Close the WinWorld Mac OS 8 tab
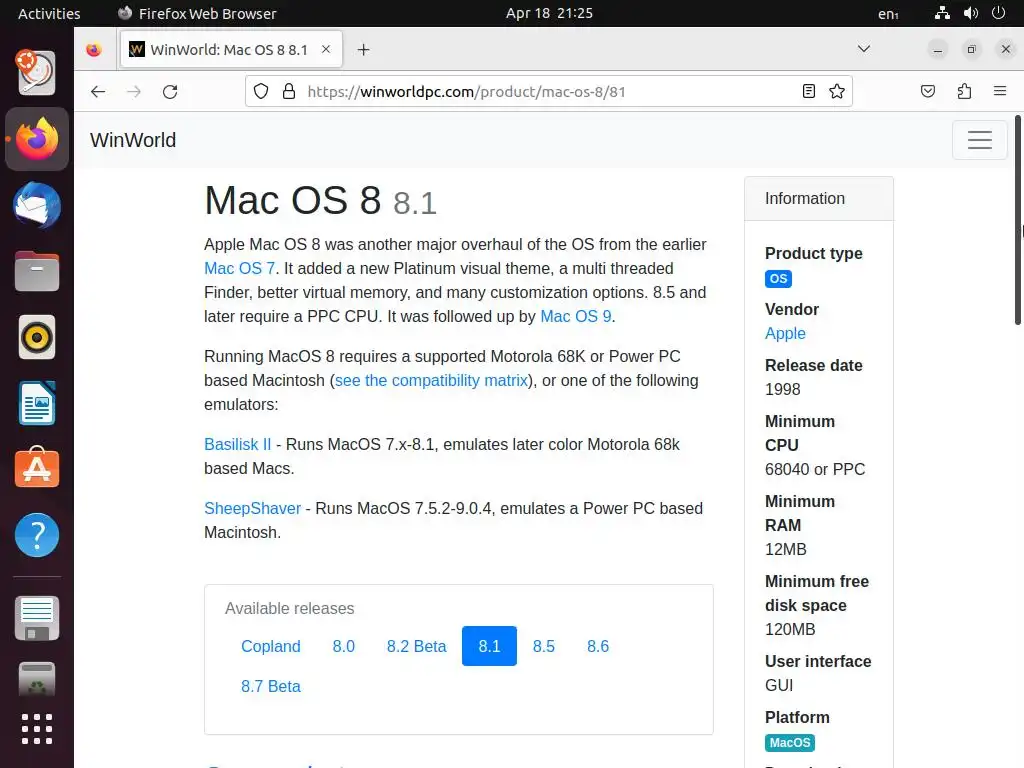 coord(326,50)
